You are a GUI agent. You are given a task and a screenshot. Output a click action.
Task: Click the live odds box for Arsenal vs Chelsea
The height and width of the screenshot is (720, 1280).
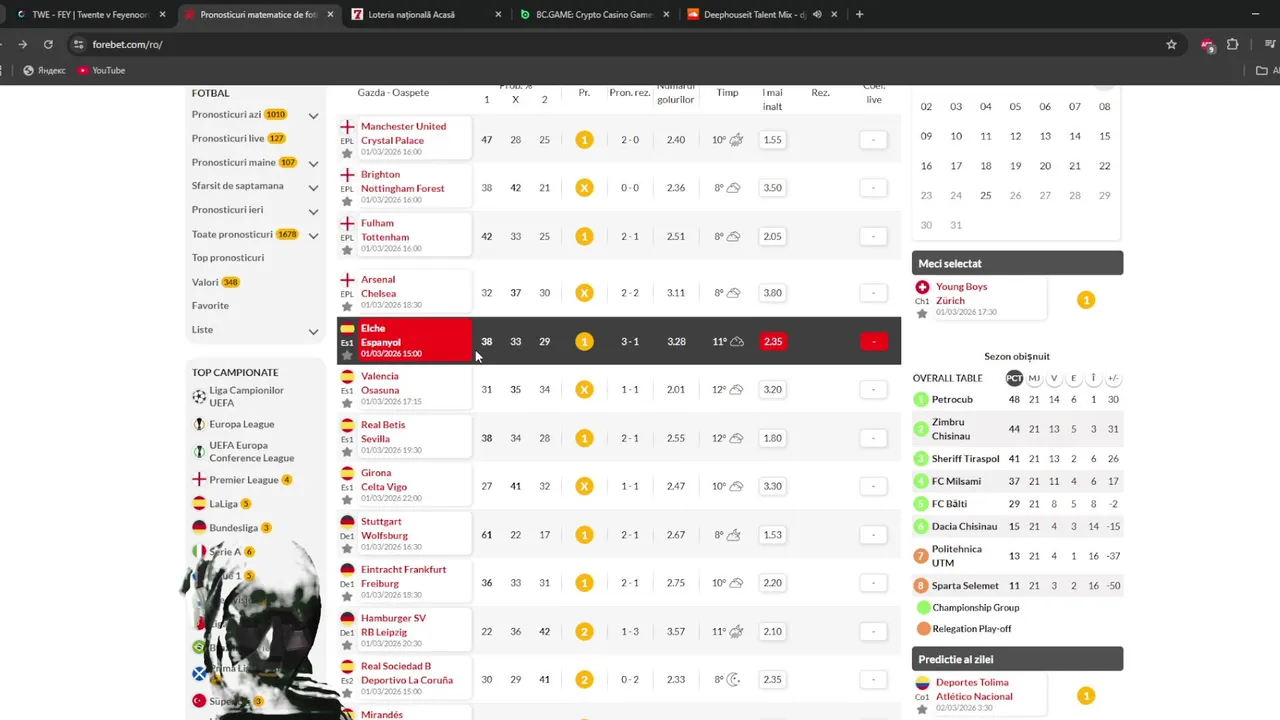[873, 293]
